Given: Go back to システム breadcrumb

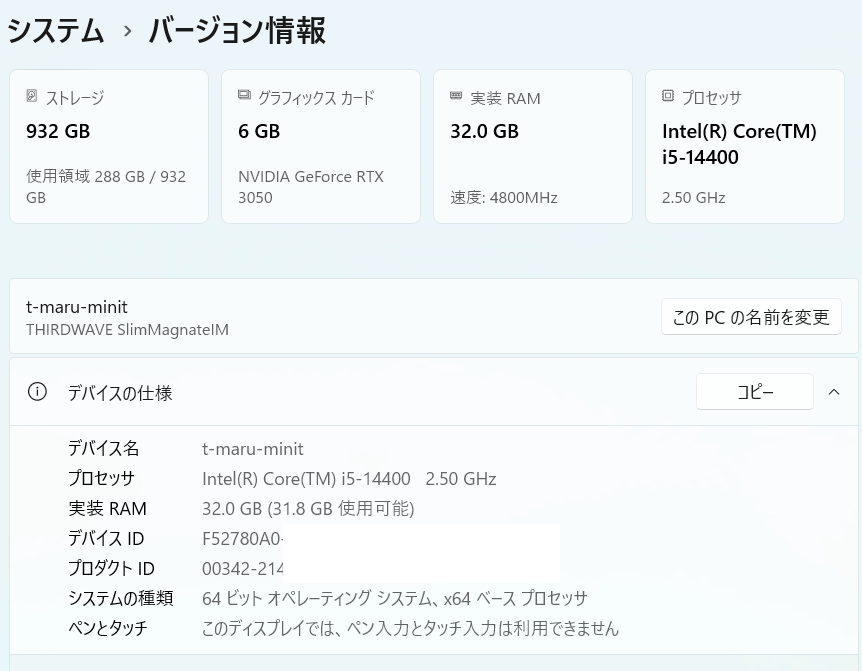Looking at the screenshot, I should [x=56, y=30].
